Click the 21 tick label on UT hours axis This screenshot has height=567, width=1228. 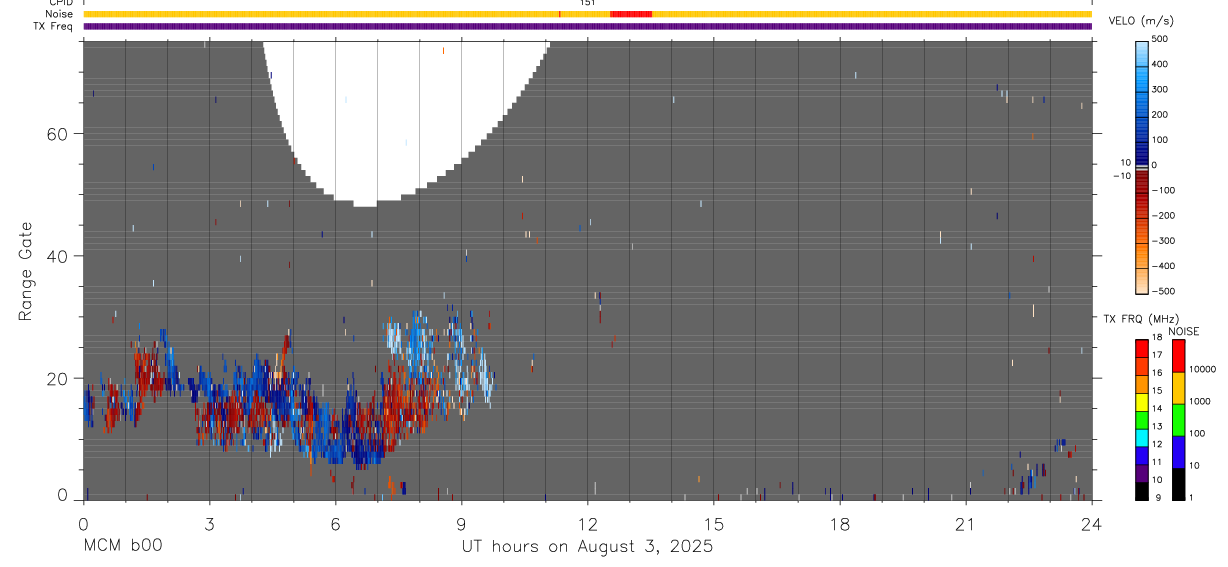(965, 524)
